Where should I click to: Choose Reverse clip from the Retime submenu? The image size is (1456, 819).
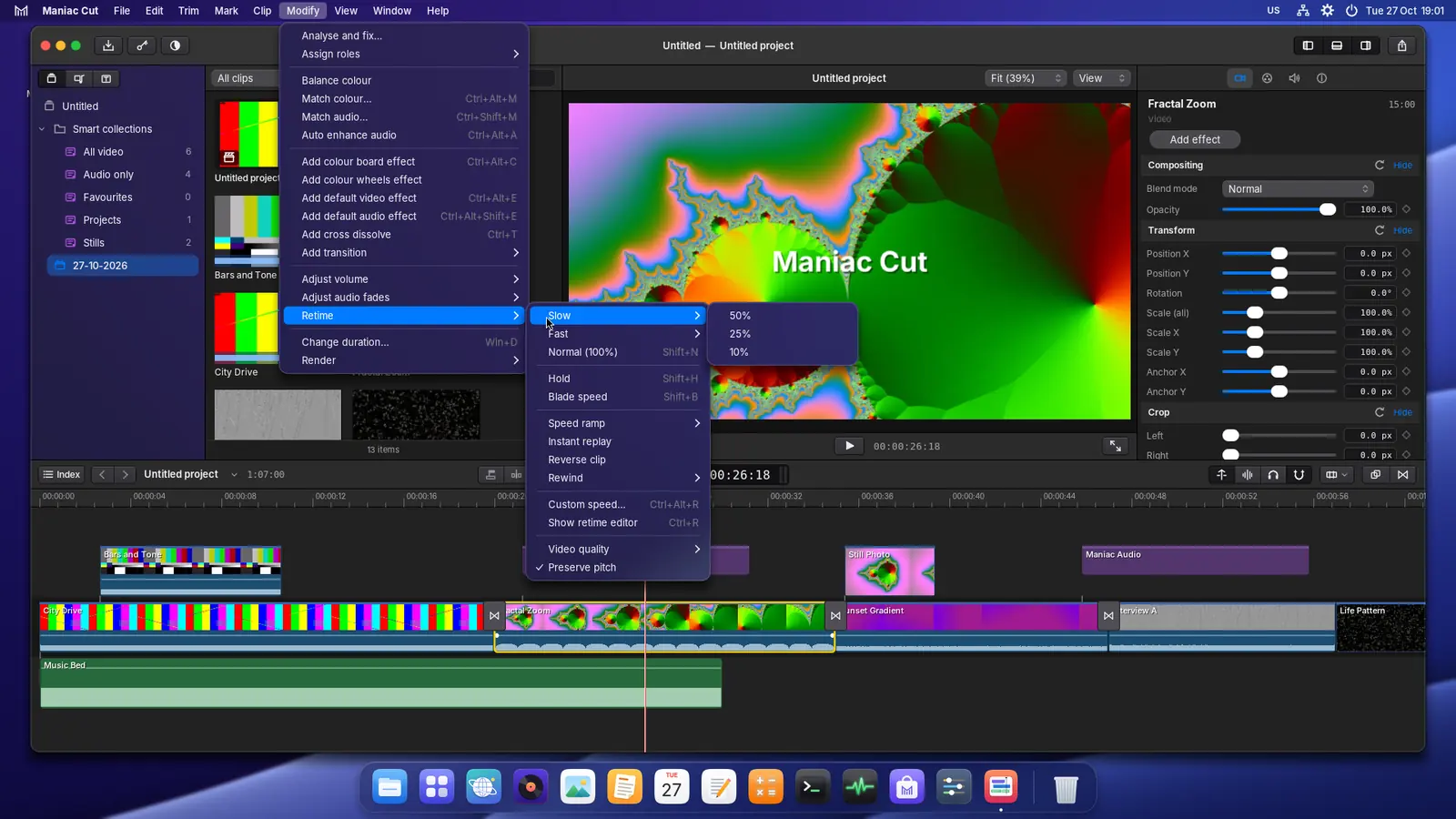618,460
